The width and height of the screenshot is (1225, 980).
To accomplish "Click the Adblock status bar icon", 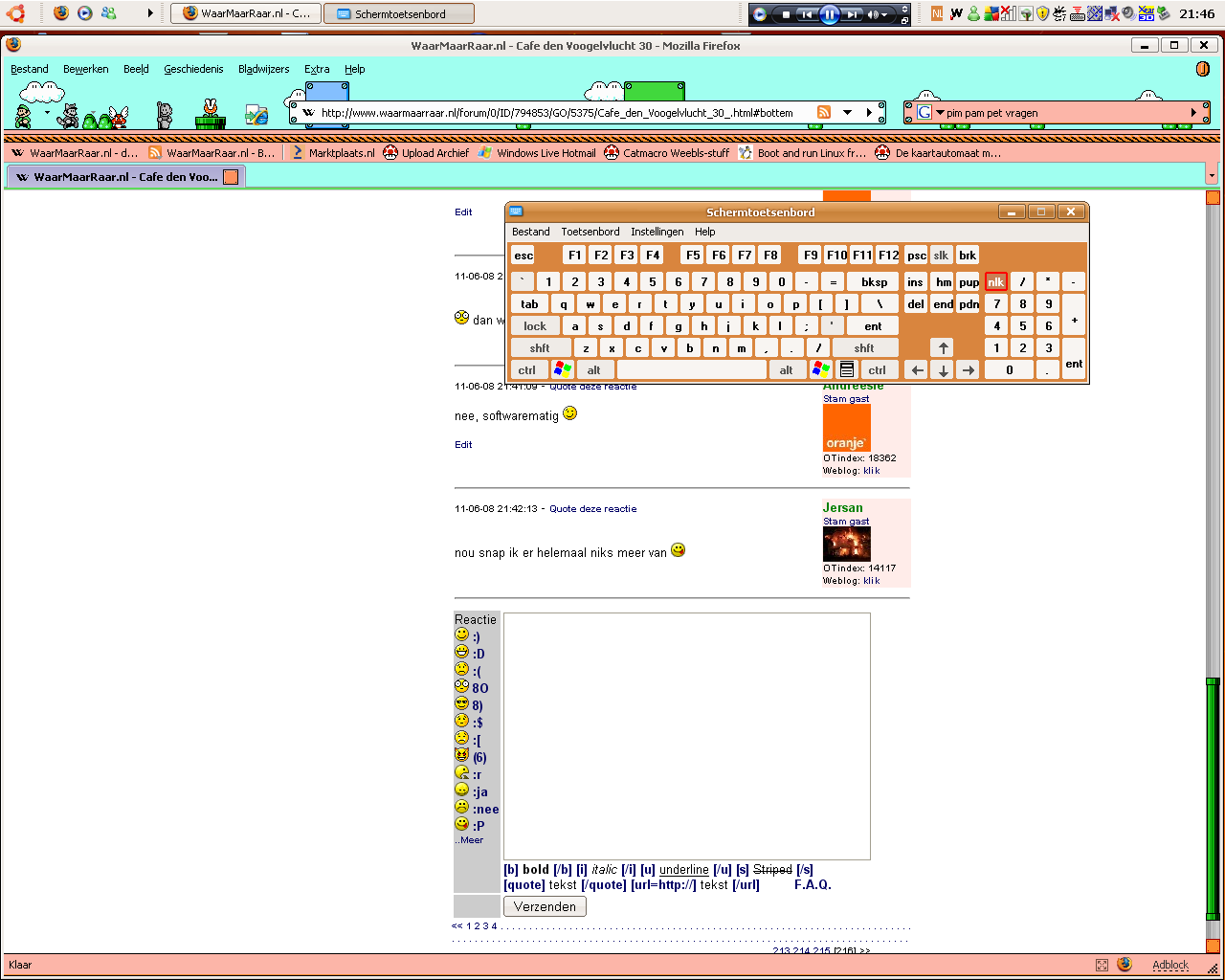I will 1169,965.
